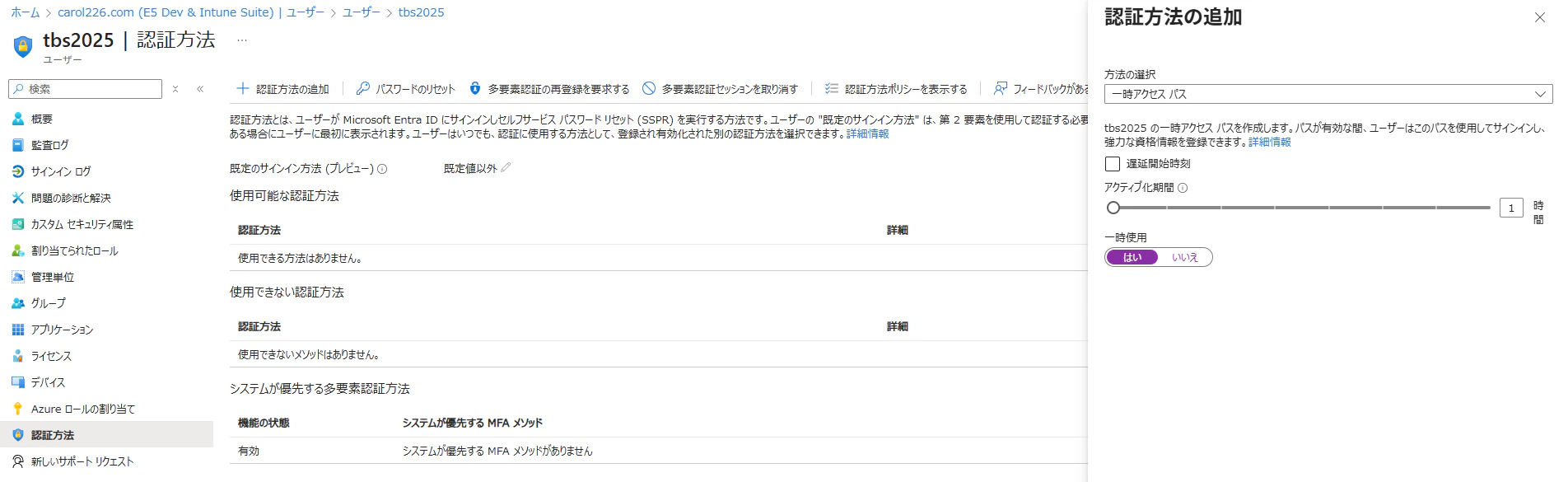Edit default method with pencil icon

click(506, 167)
